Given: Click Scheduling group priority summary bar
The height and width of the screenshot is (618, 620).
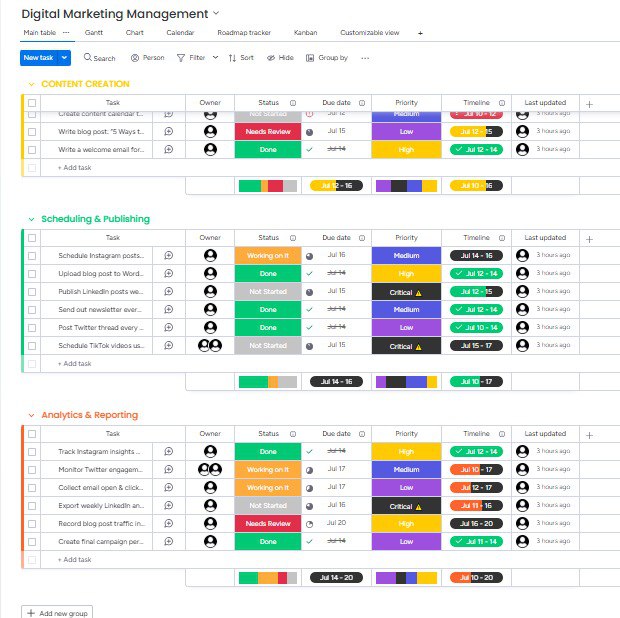Looking at the screenshot, I should coord(406,382).
